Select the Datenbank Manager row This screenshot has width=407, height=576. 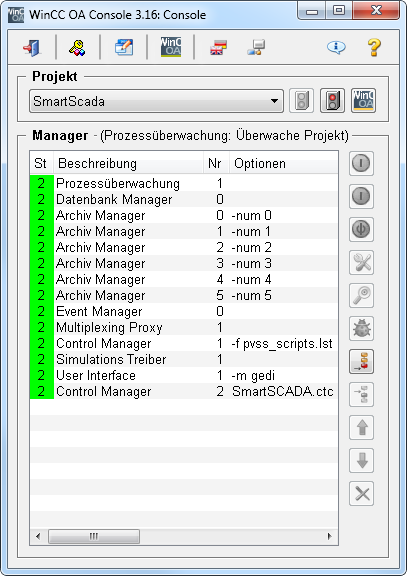click(x=184, y=199)
